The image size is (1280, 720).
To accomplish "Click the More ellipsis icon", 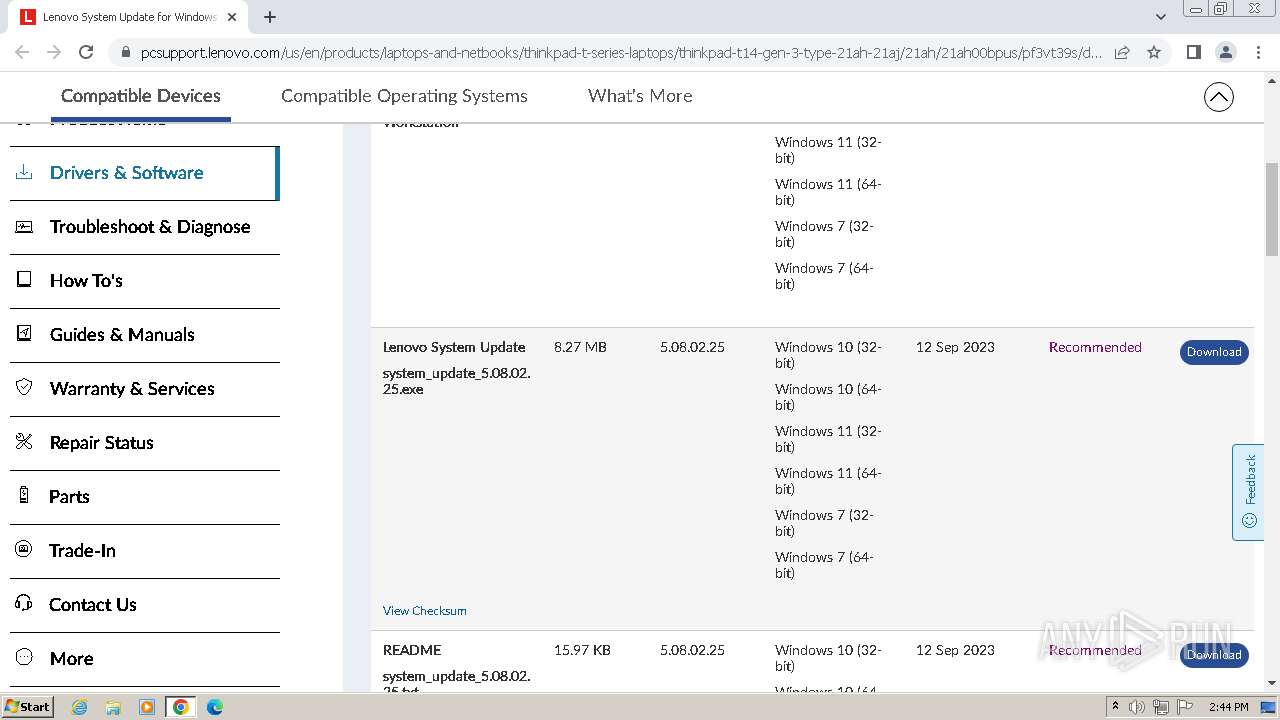I will pyautogui.click(x=24, y=658).
